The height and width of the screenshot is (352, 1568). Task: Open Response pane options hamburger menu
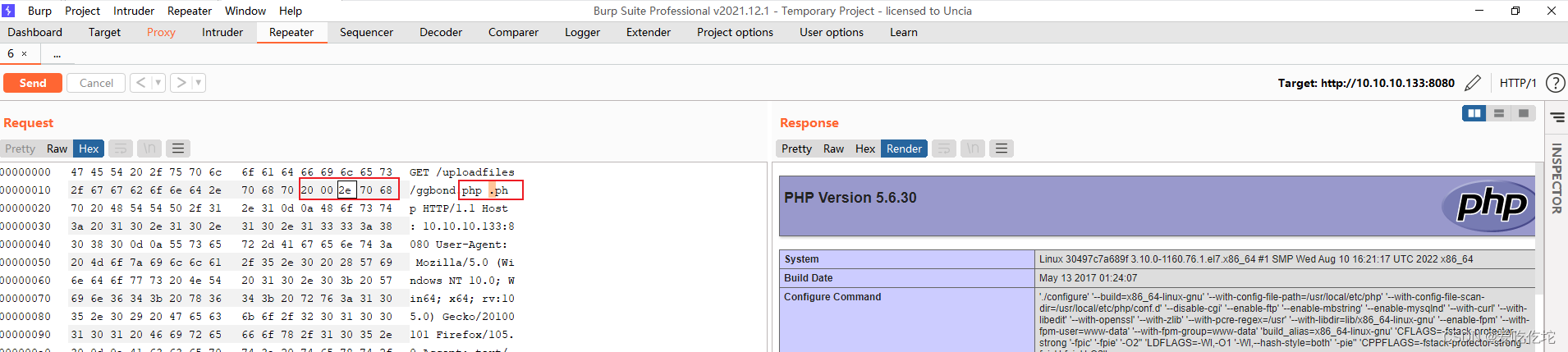coord(1002,149)
